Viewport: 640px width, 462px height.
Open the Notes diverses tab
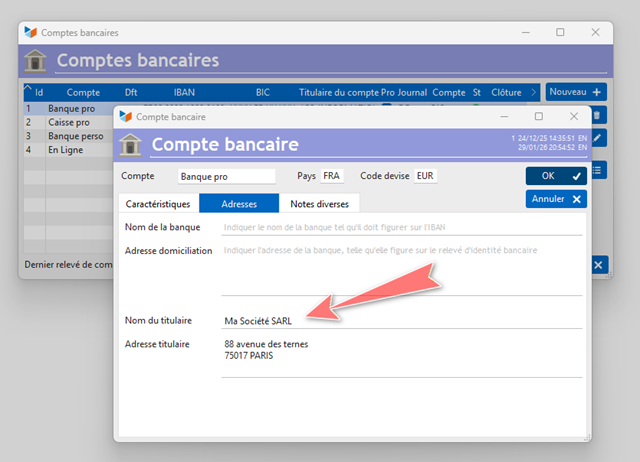[319, 204]
